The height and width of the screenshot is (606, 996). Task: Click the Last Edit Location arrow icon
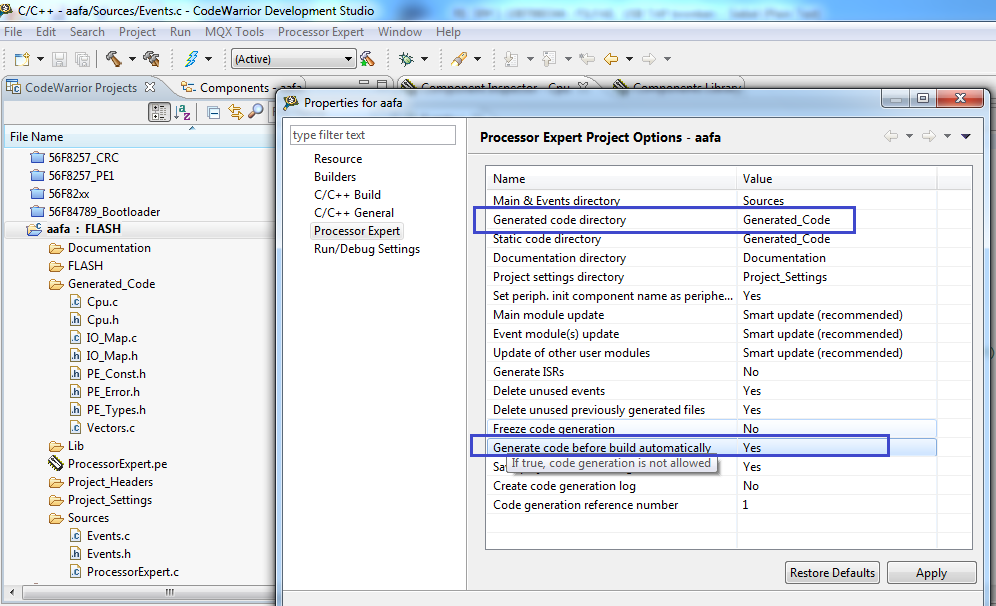pyautogui.click(x=587, y=59)
